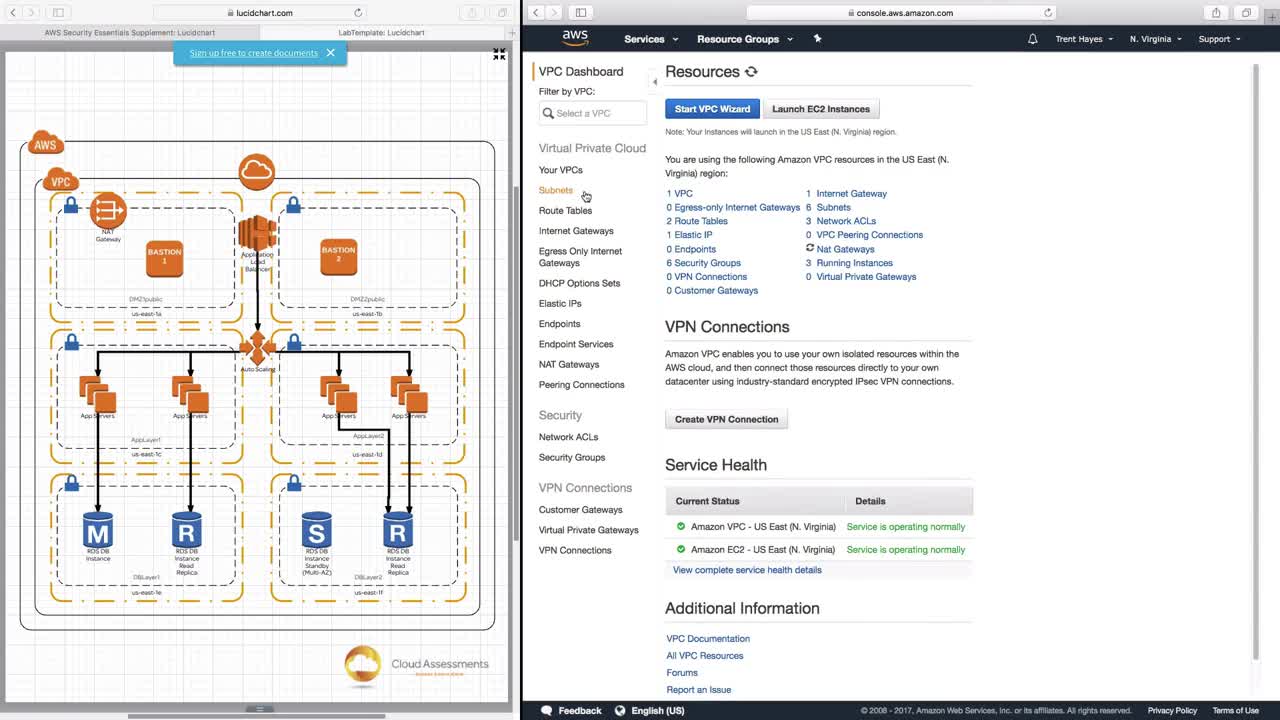Click the Create VPN Connection button

pos(726,419)
